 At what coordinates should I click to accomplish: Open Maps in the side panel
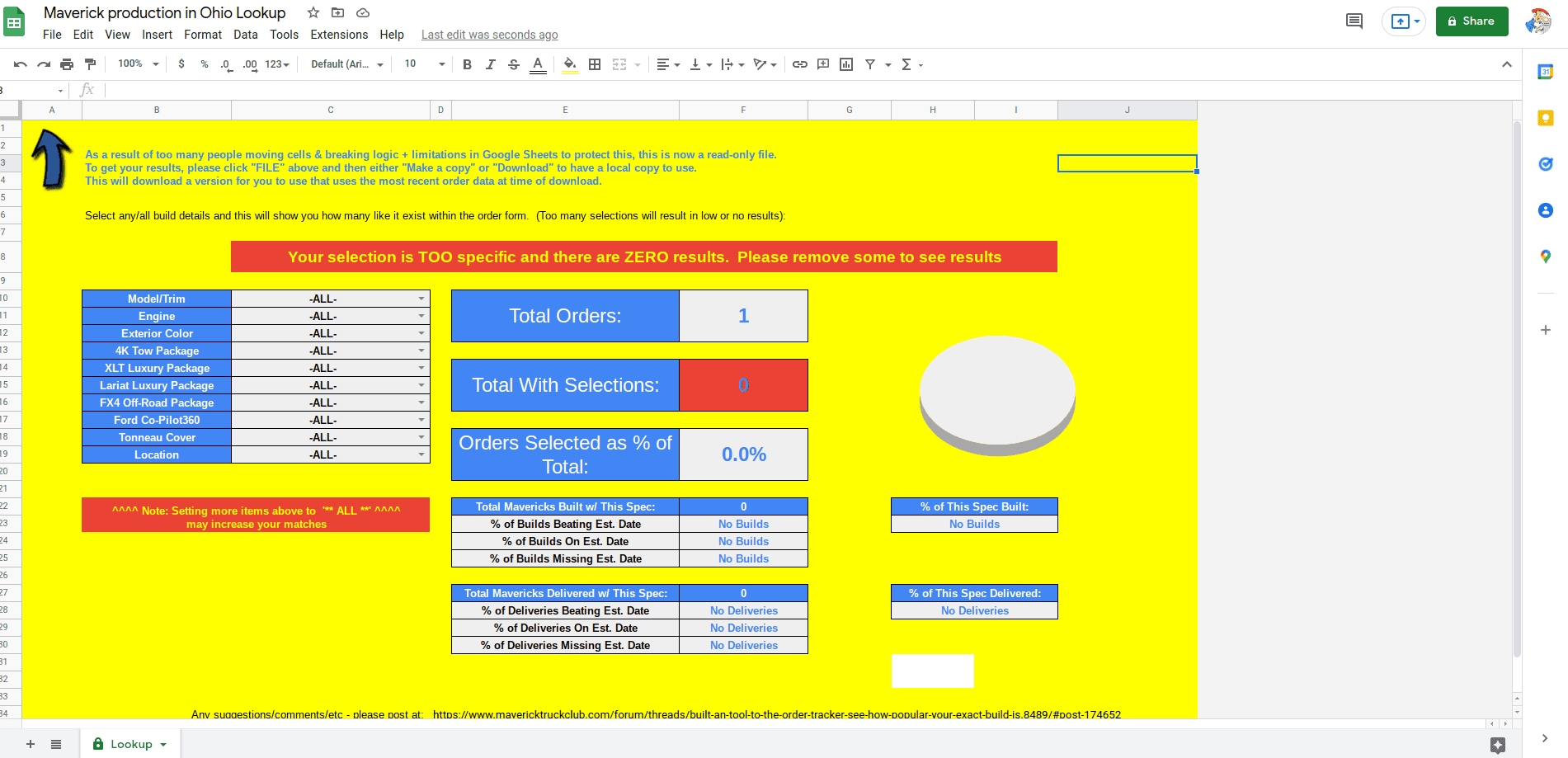point(1546,257)
